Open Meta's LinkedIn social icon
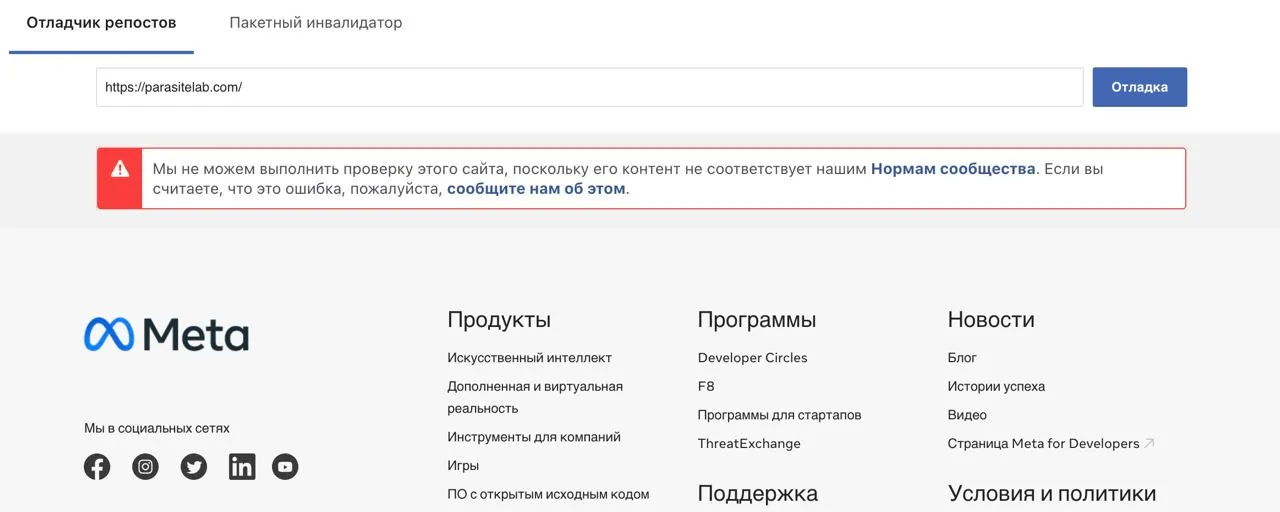1280x512 pixels. (x=242, y=466)
